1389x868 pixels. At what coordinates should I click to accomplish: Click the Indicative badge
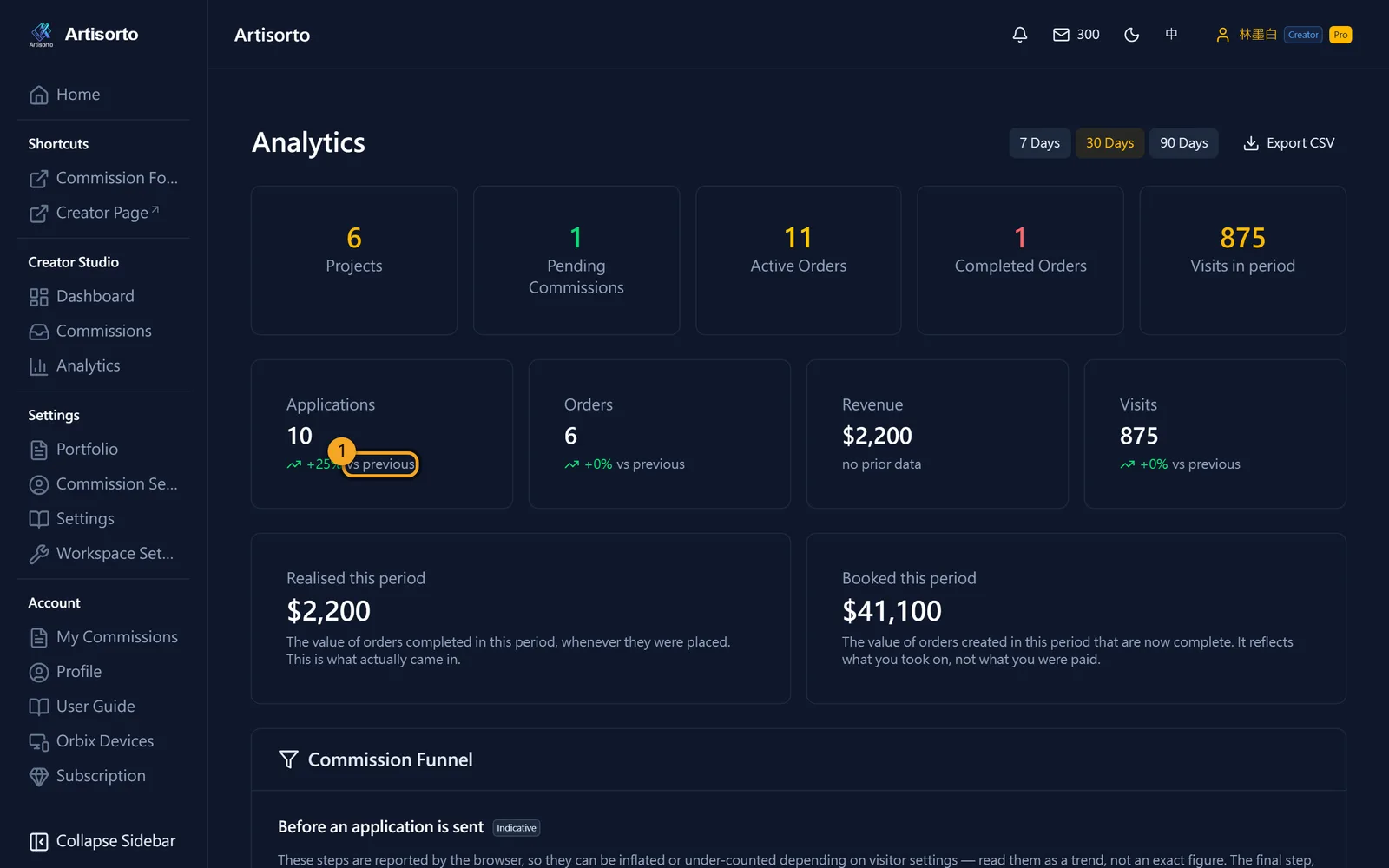517,828
